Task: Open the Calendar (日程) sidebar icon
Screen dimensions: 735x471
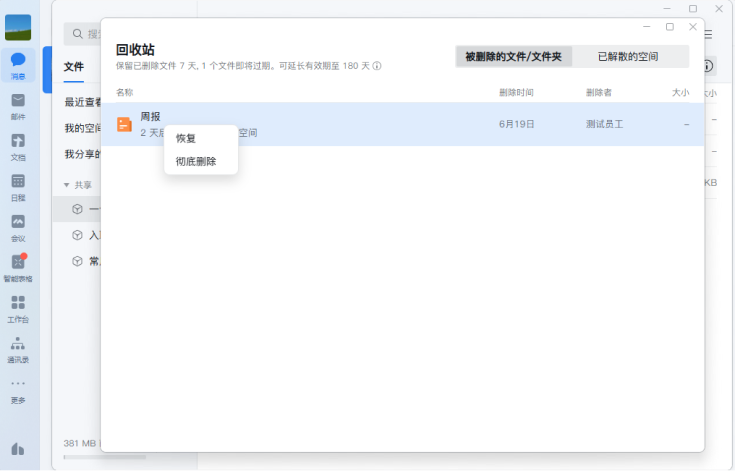Action: tap(18, 187)
